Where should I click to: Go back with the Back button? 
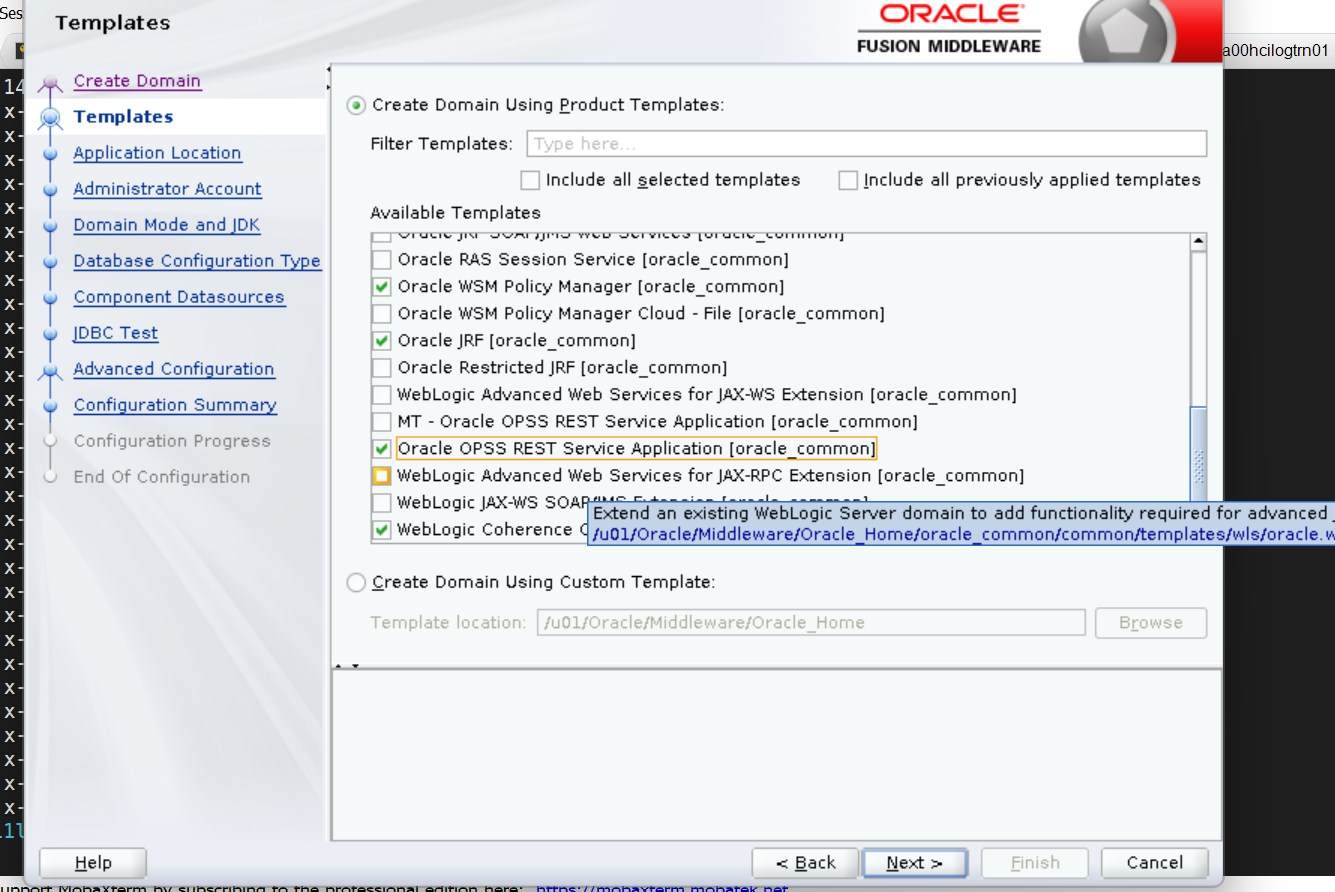tap(806, 863)
